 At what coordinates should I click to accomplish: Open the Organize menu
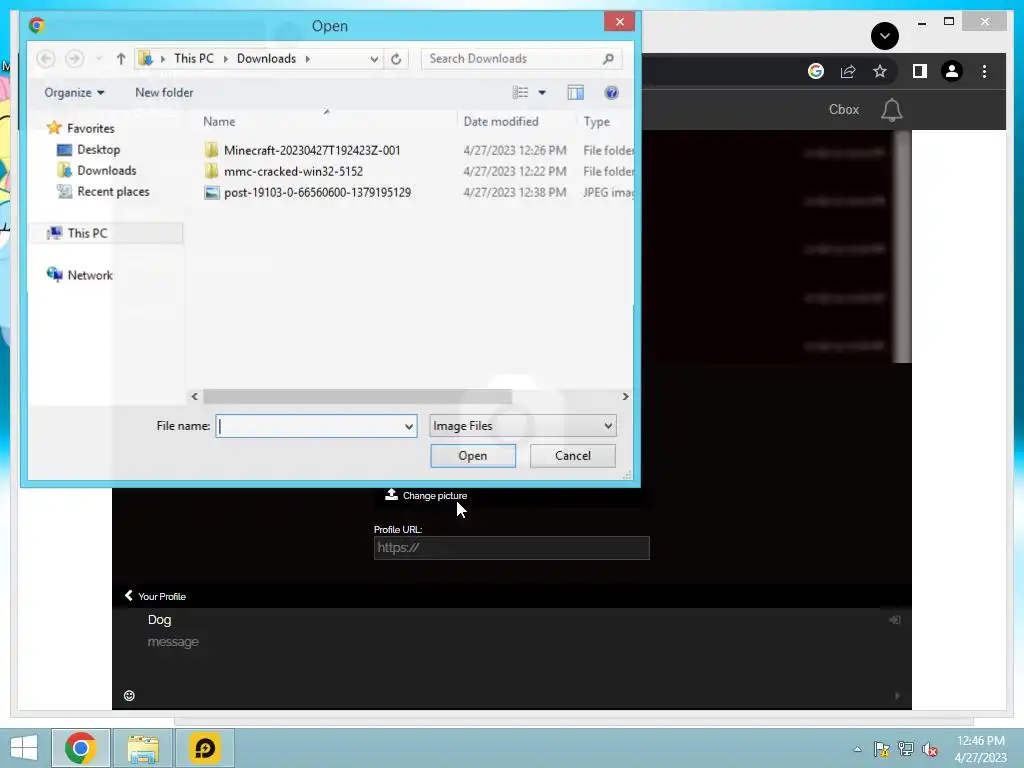point(74,93)
